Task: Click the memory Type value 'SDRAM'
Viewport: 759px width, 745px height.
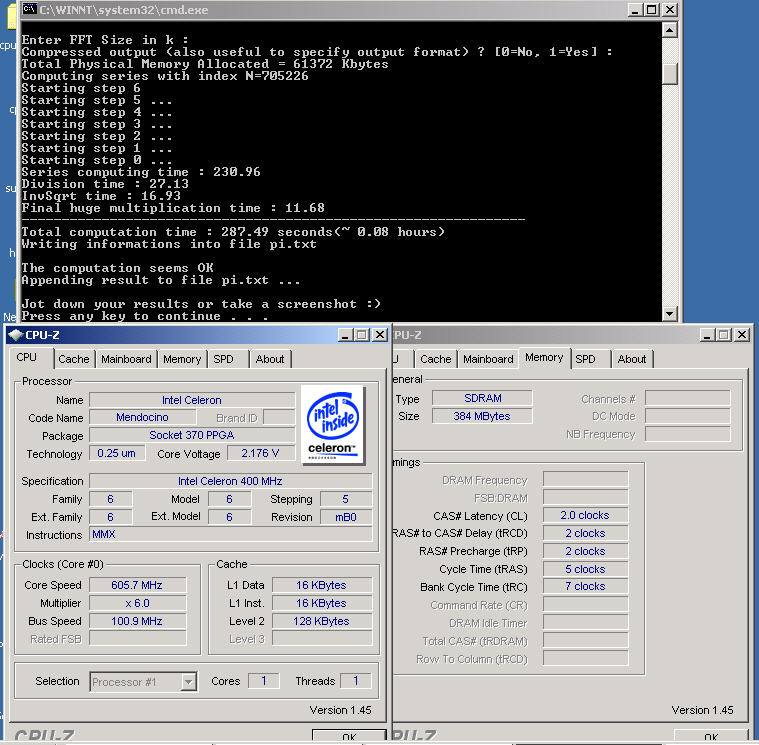Action: pyautogui.click(x=482, y=398)
